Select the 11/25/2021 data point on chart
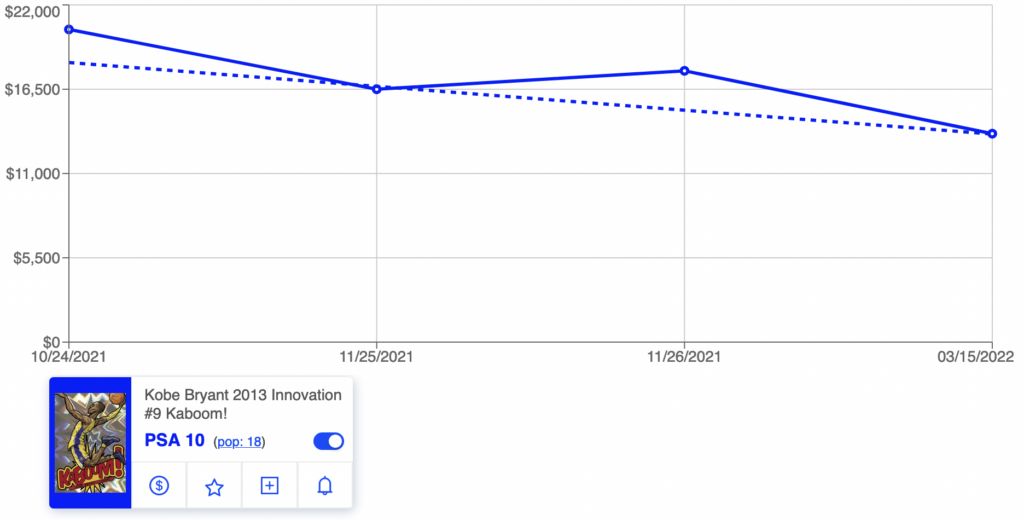The height and width of the screenshot is (520, 1024). tap(377, 89)
